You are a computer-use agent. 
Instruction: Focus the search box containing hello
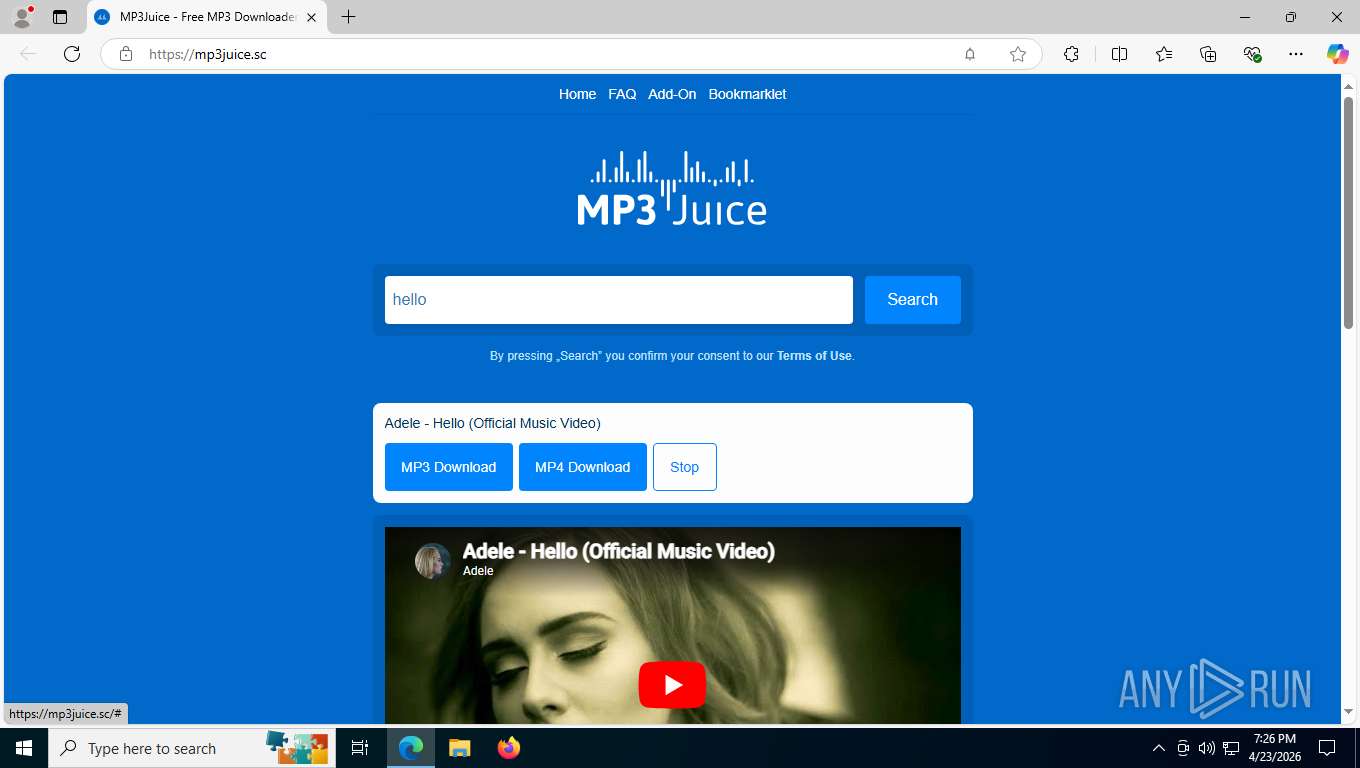click(x=619, y=300)
